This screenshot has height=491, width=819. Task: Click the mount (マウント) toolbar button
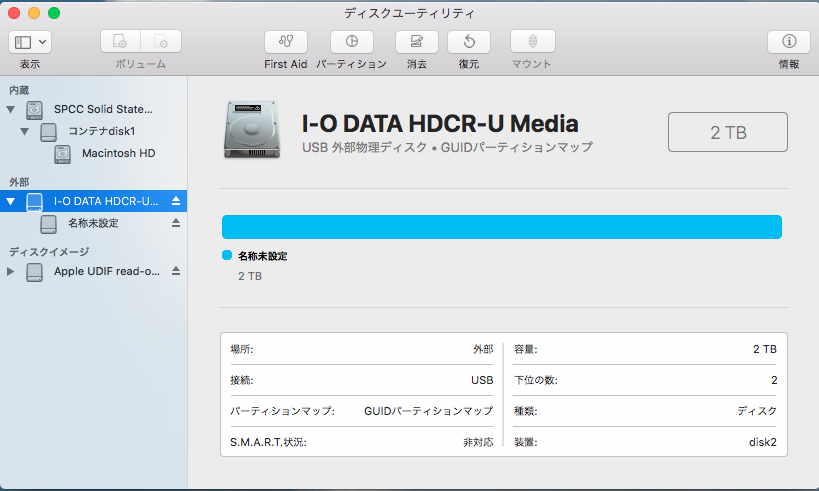[x=532, y=41]
